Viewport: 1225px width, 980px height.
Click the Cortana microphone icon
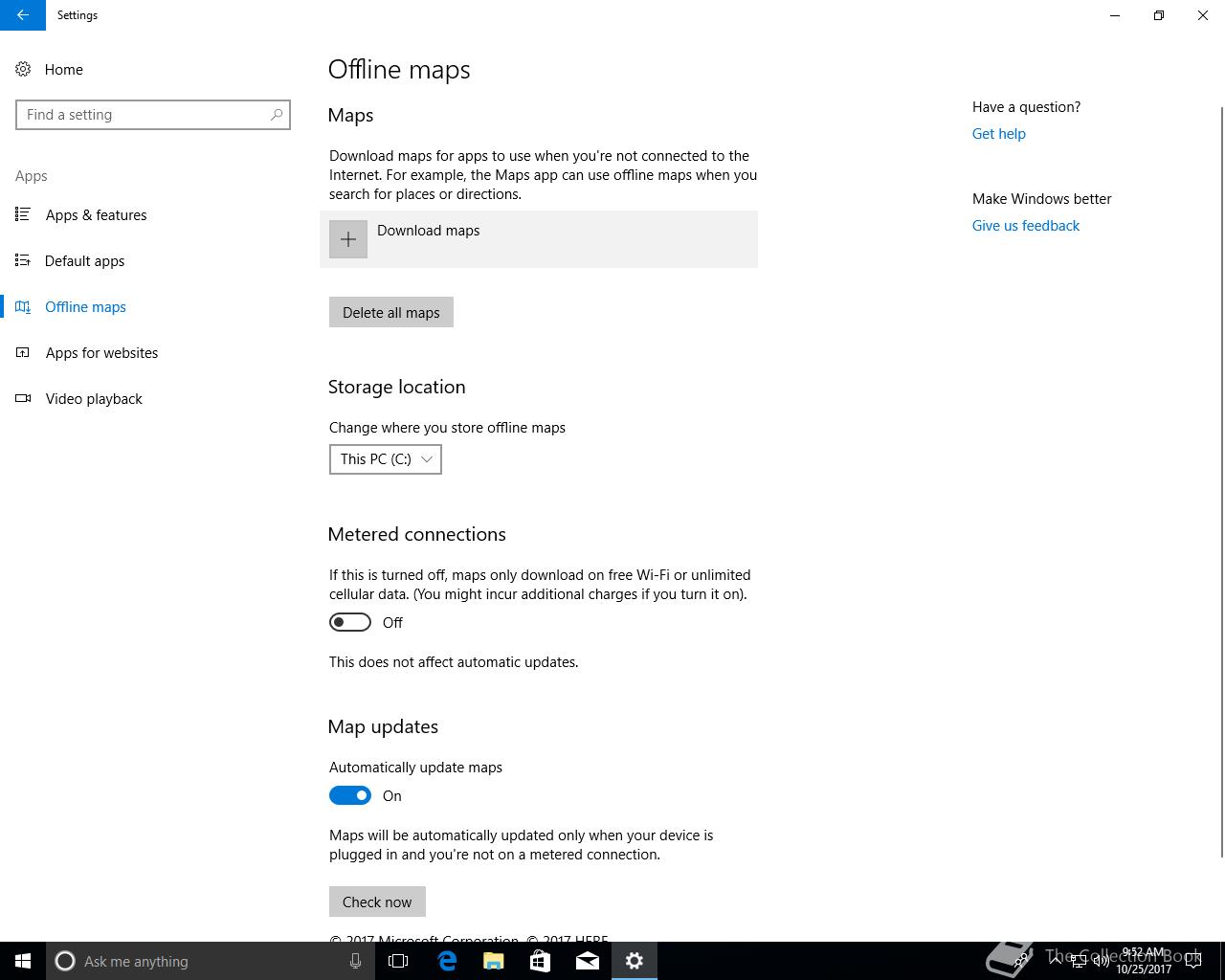click(355, 961)
